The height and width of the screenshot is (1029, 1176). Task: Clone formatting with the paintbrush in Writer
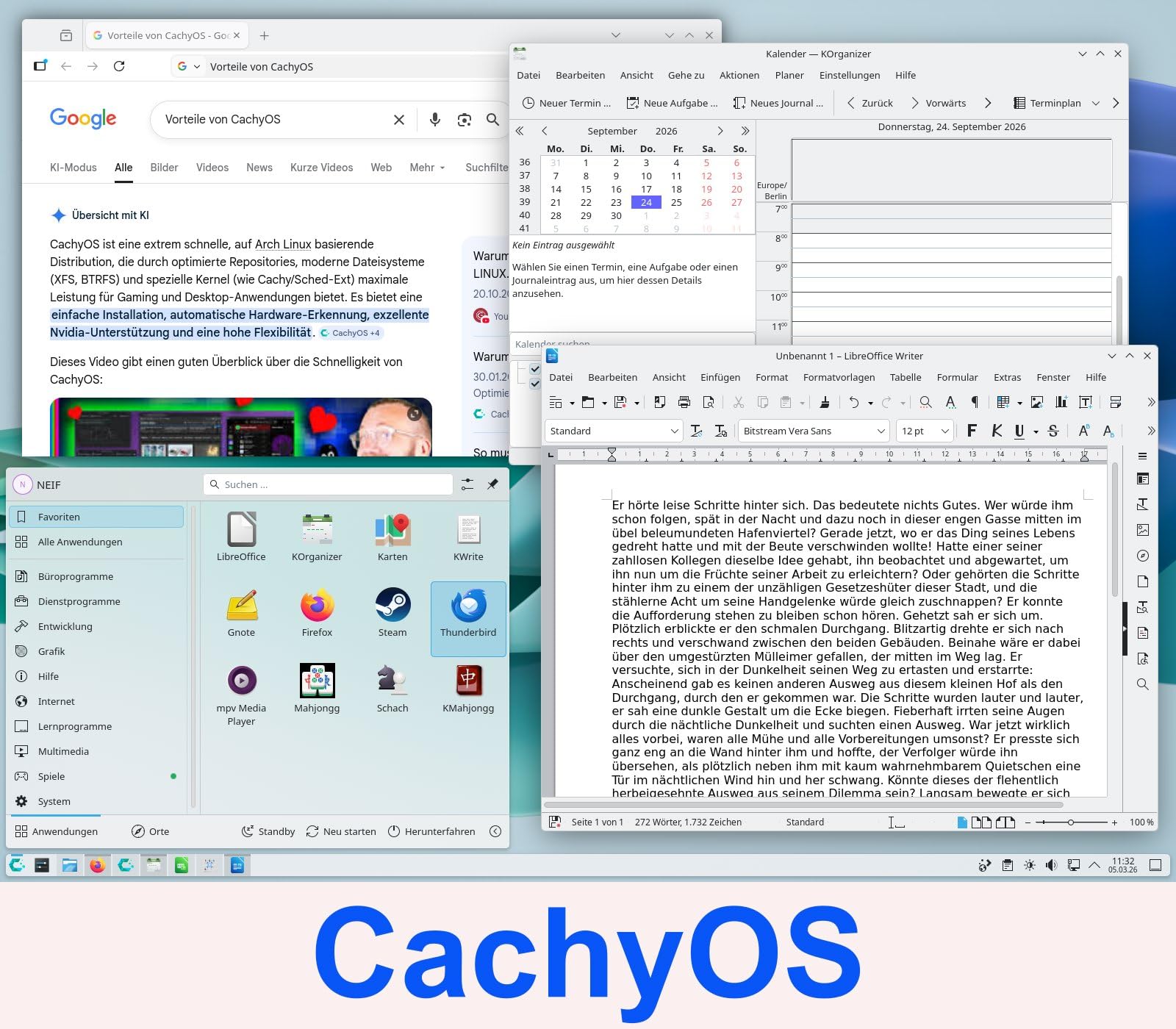coord(825,402)
